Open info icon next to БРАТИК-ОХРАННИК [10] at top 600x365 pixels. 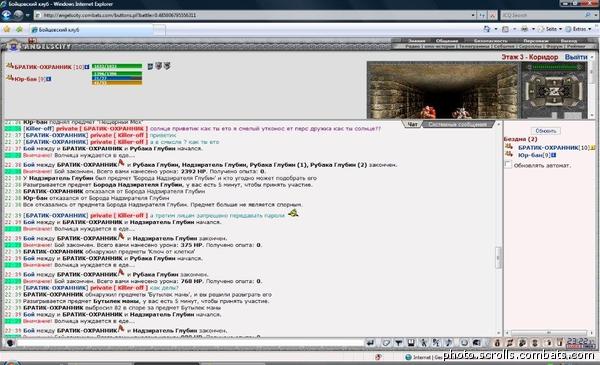tap(87, 67)
